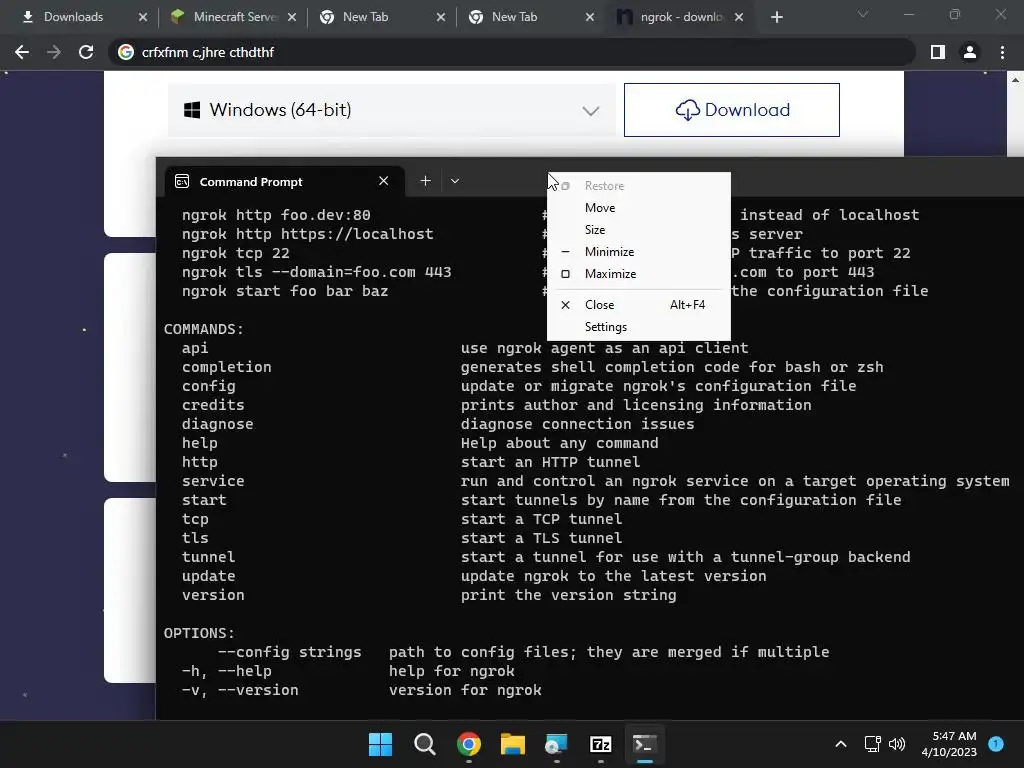The height and width of the screenshot is (768, 1024).
Task: Open Chrome profile icon
Action: click(x=970, y=52)
